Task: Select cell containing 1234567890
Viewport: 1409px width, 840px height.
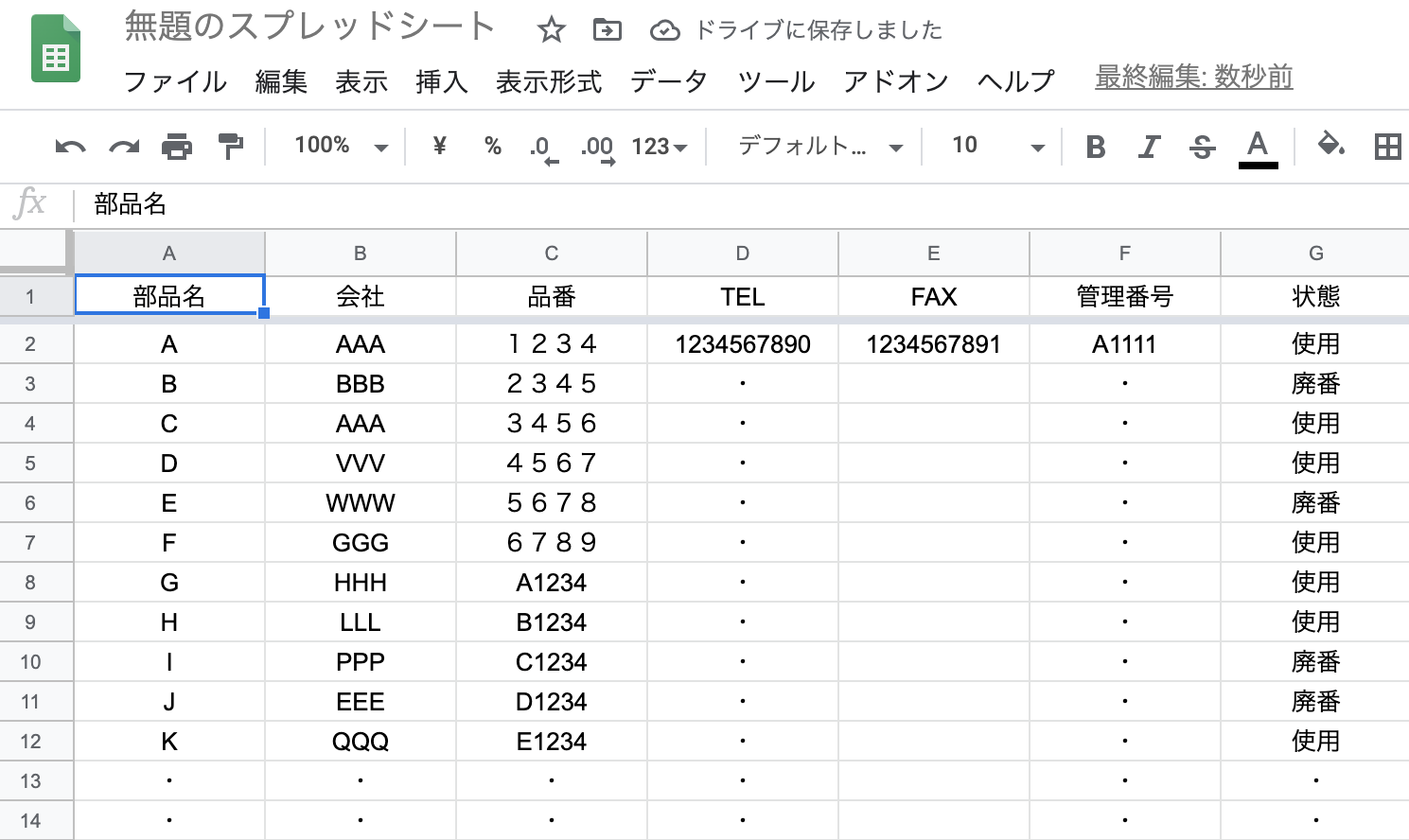Action: (743, 344)
